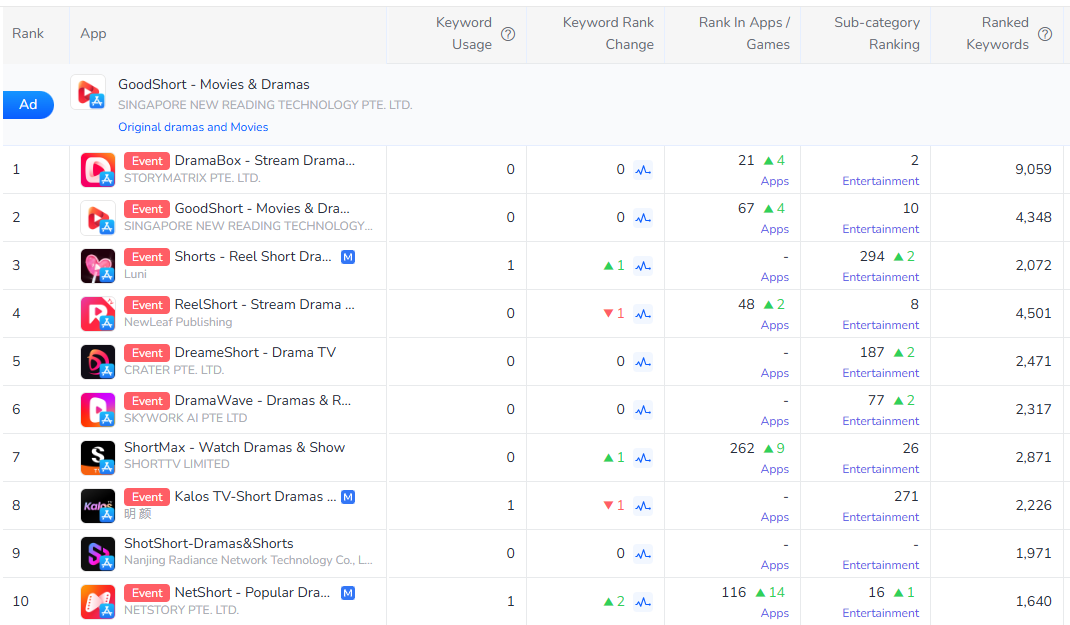The image size is (1070, 625).
Task: Click CRATER PTE. LTD. developer name
Action: coord(174,370)
